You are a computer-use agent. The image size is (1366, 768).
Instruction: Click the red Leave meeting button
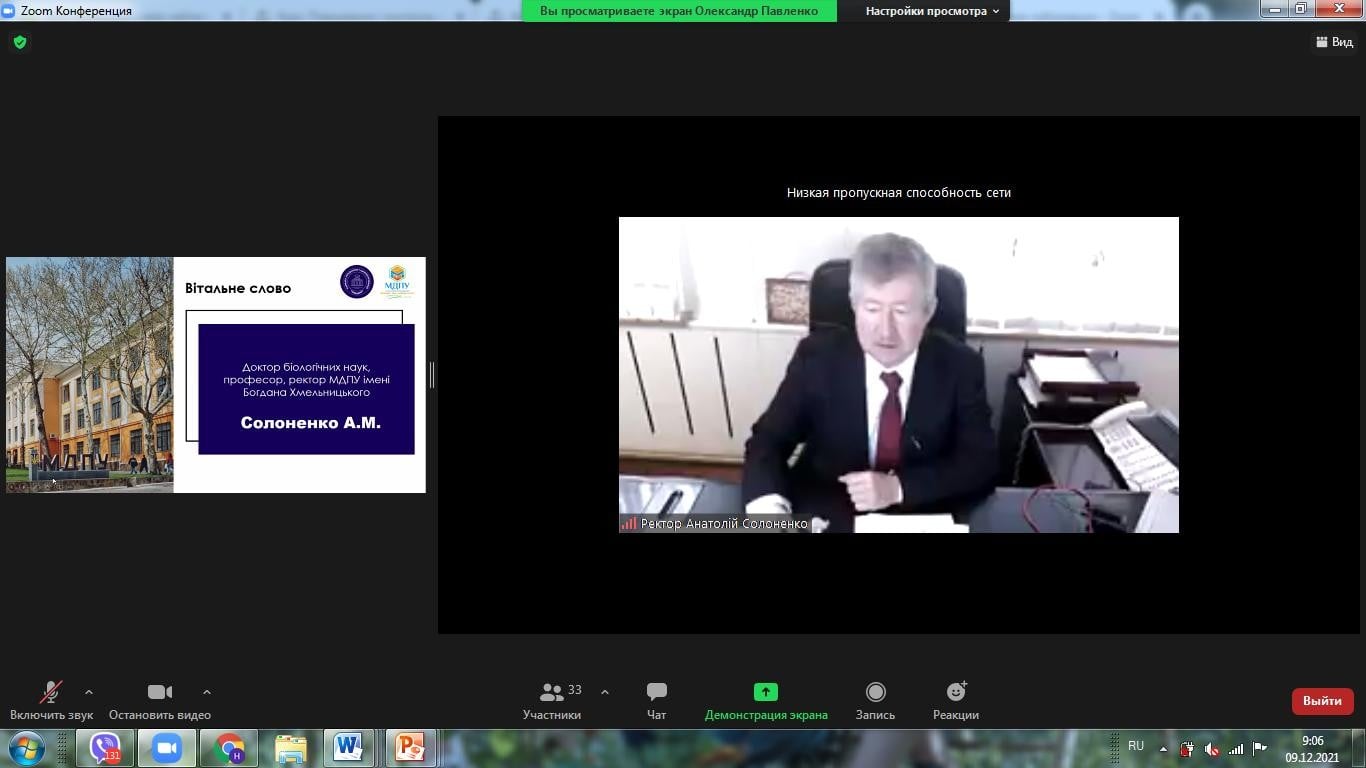[x=1322, y=701]
